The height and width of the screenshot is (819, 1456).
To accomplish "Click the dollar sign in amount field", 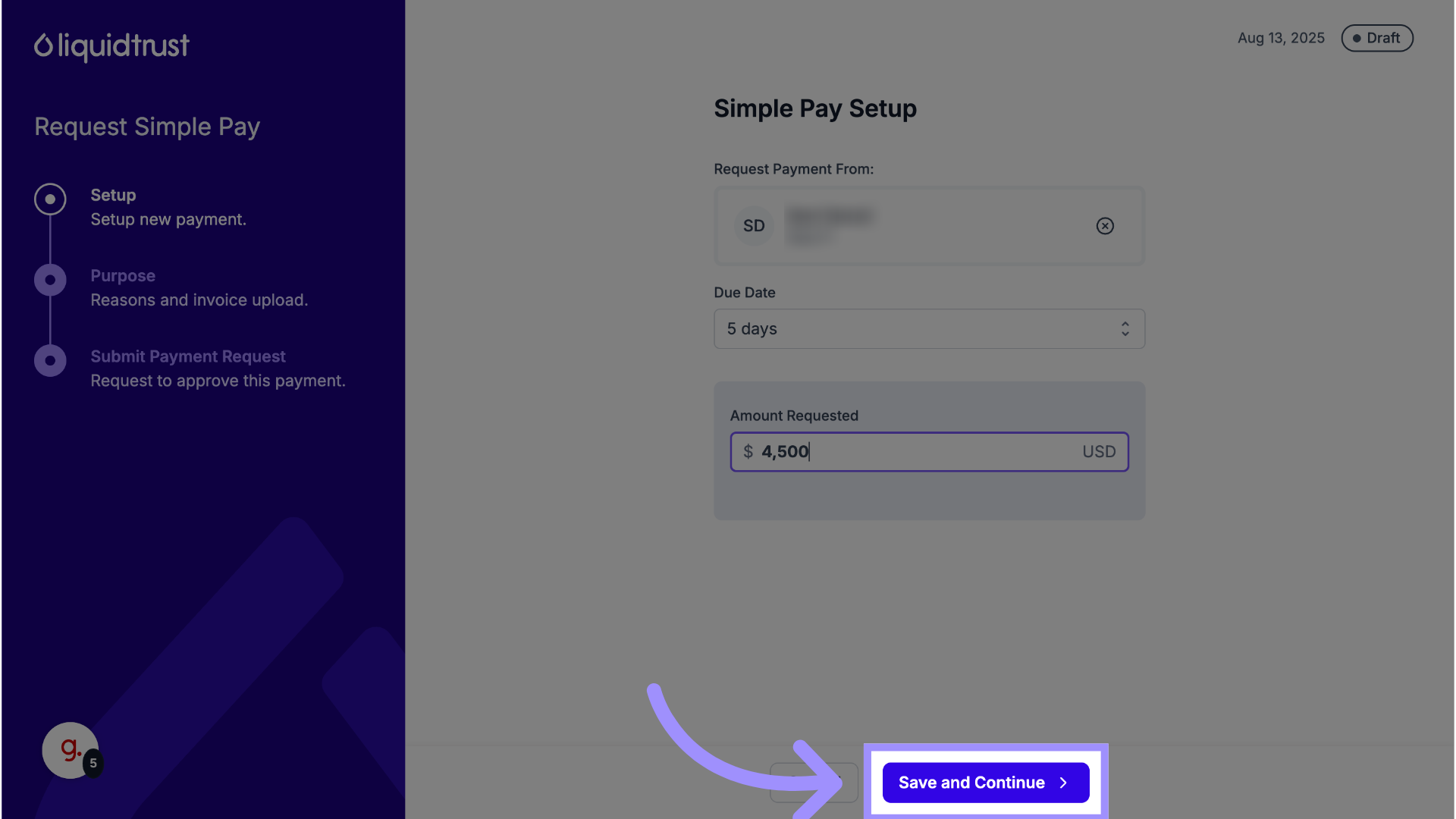I will pyautogui.click(x=748, y=452).
